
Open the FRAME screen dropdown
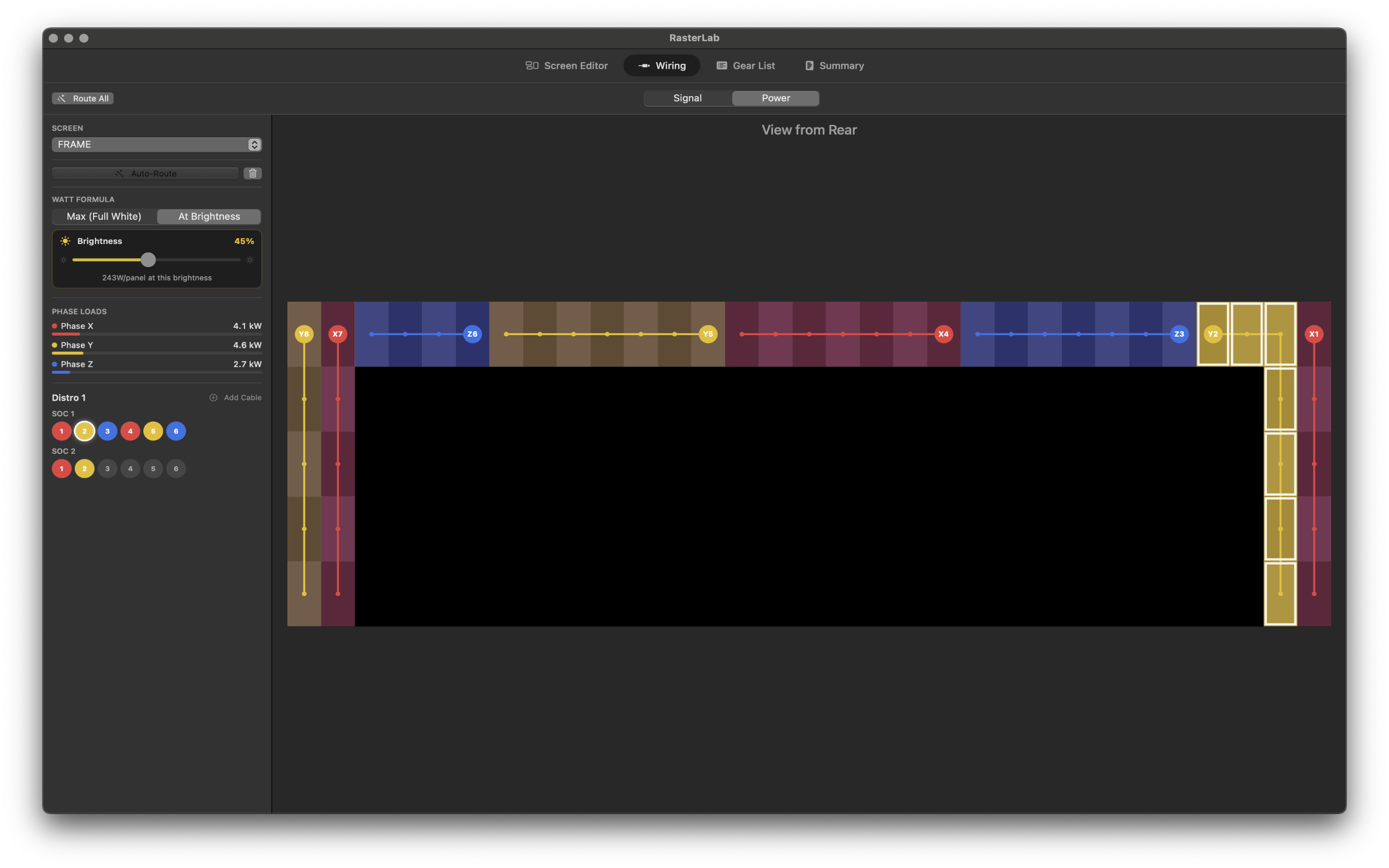click(157, 145)
